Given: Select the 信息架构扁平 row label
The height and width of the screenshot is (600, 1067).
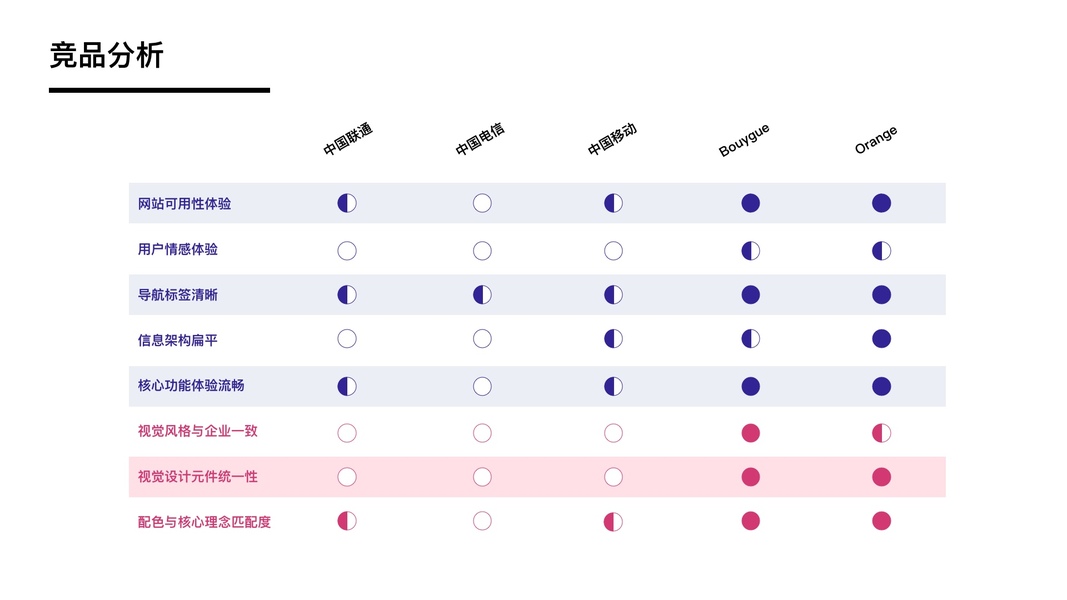Looking at the screenshot, I should tap(178, 340).
